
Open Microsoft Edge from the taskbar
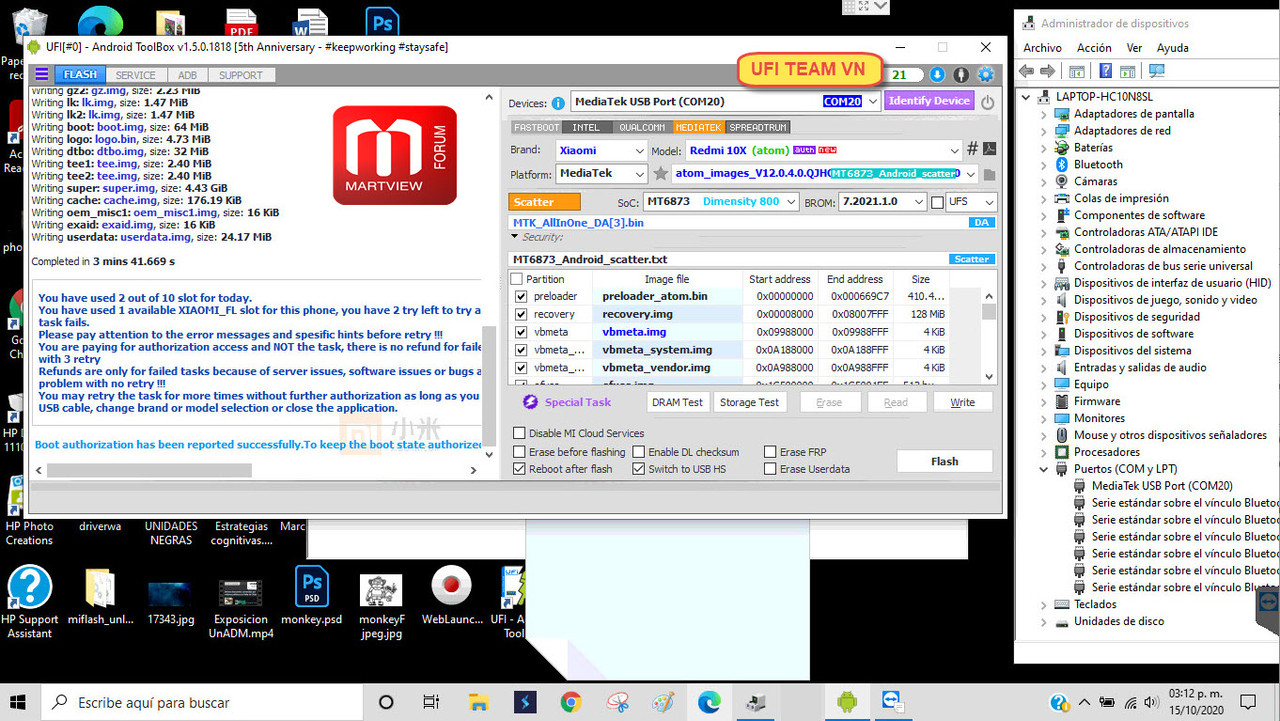click(709, 702)
